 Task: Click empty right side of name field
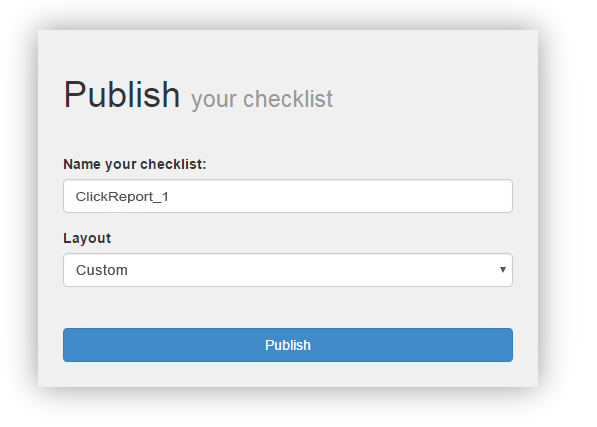(x=381, y=196)
